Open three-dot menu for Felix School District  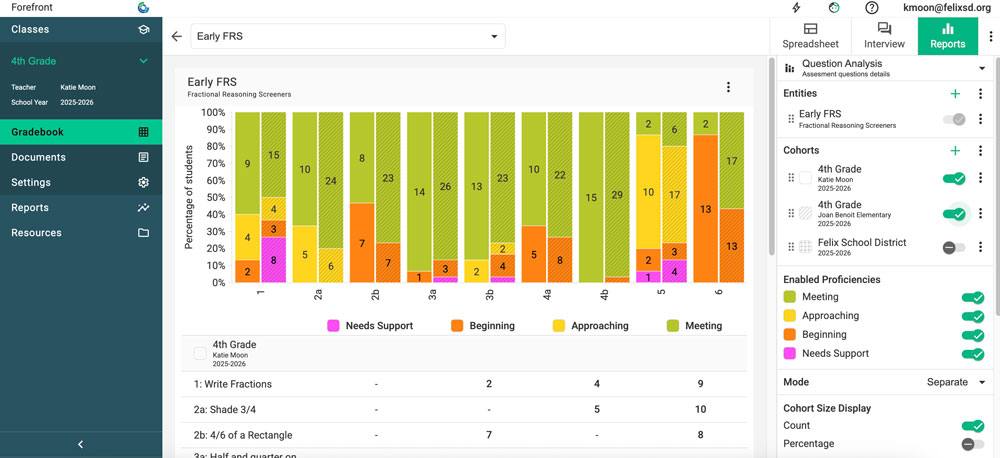(x=980, y=247)
